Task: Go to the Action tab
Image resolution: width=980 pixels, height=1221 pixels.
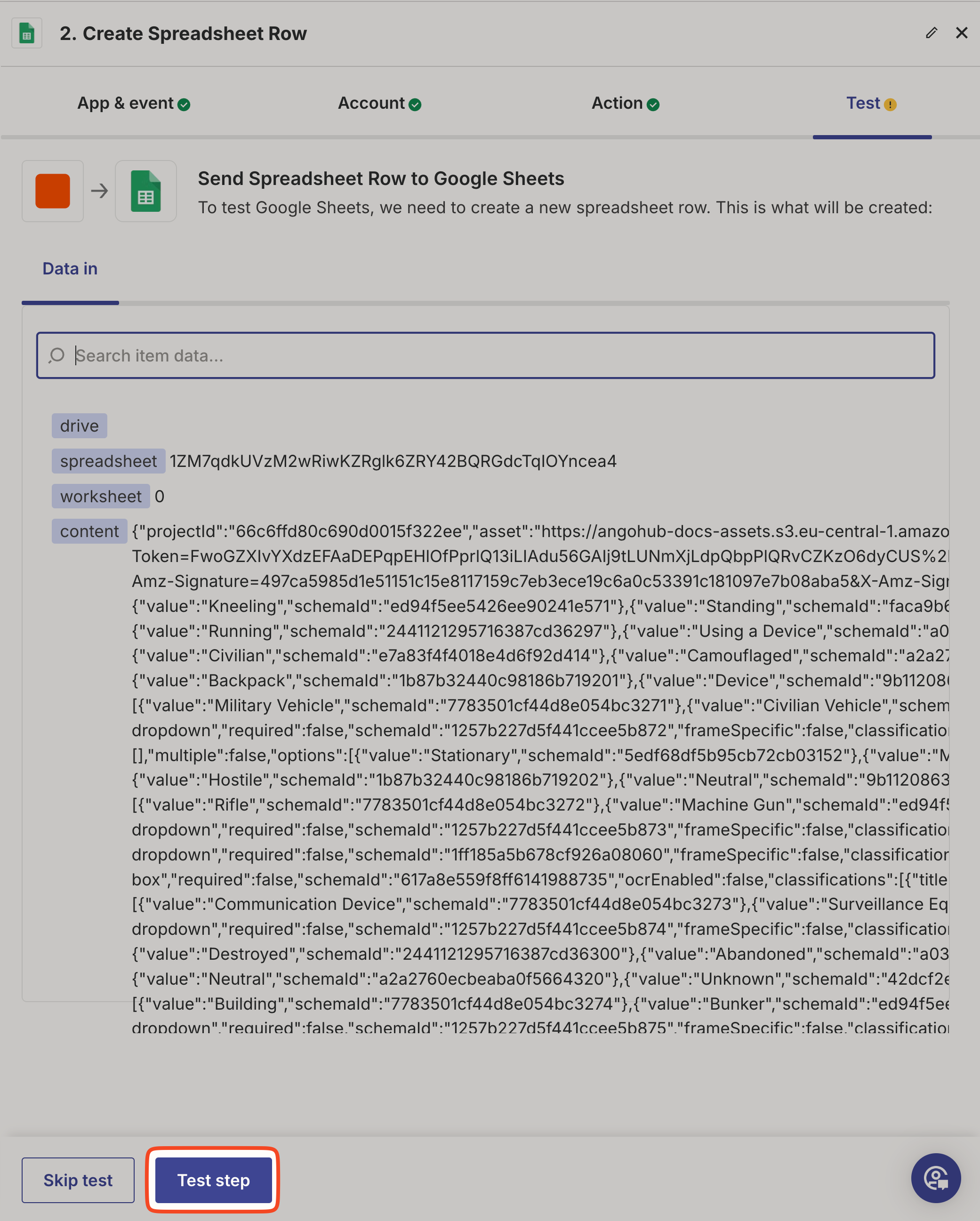Action: [x=617, y=103]
